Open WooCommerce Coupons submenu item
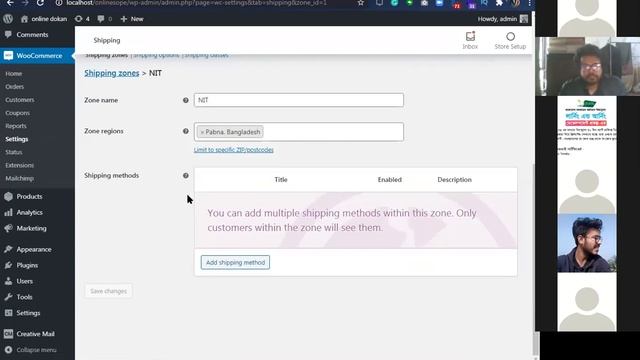 (x=18, y=113)
